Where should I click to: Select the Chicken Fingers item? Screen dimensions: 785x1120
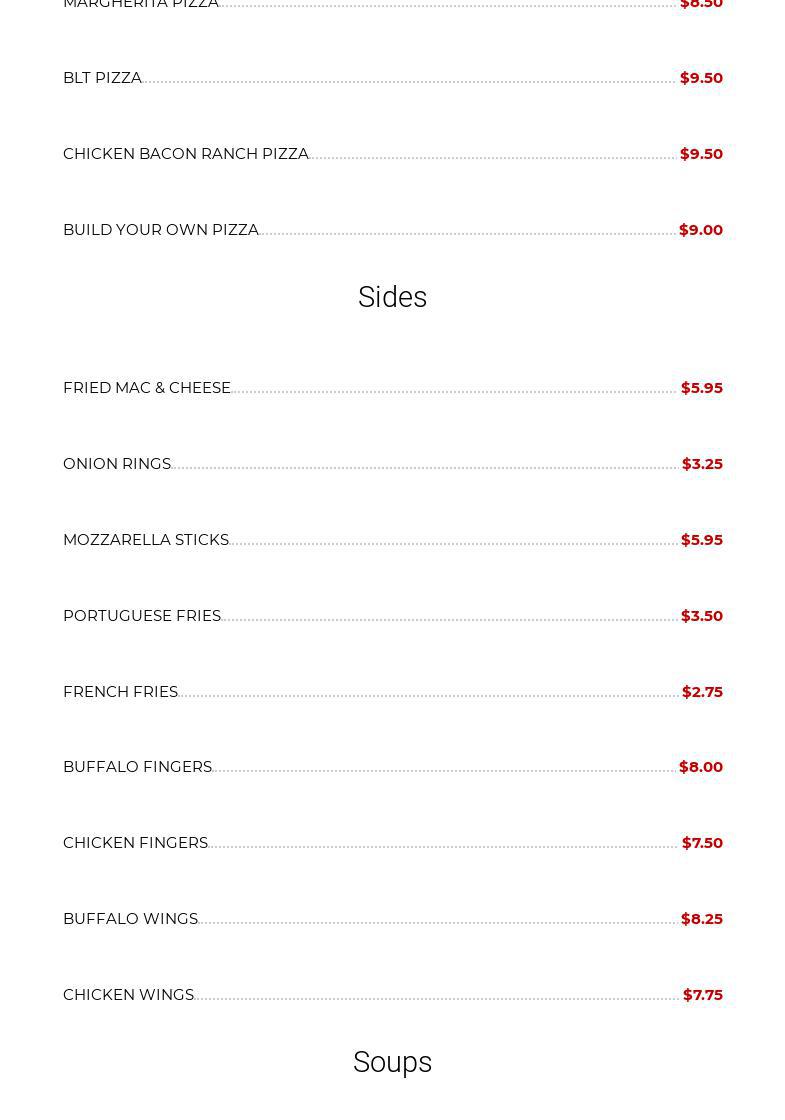pos(135,843)
